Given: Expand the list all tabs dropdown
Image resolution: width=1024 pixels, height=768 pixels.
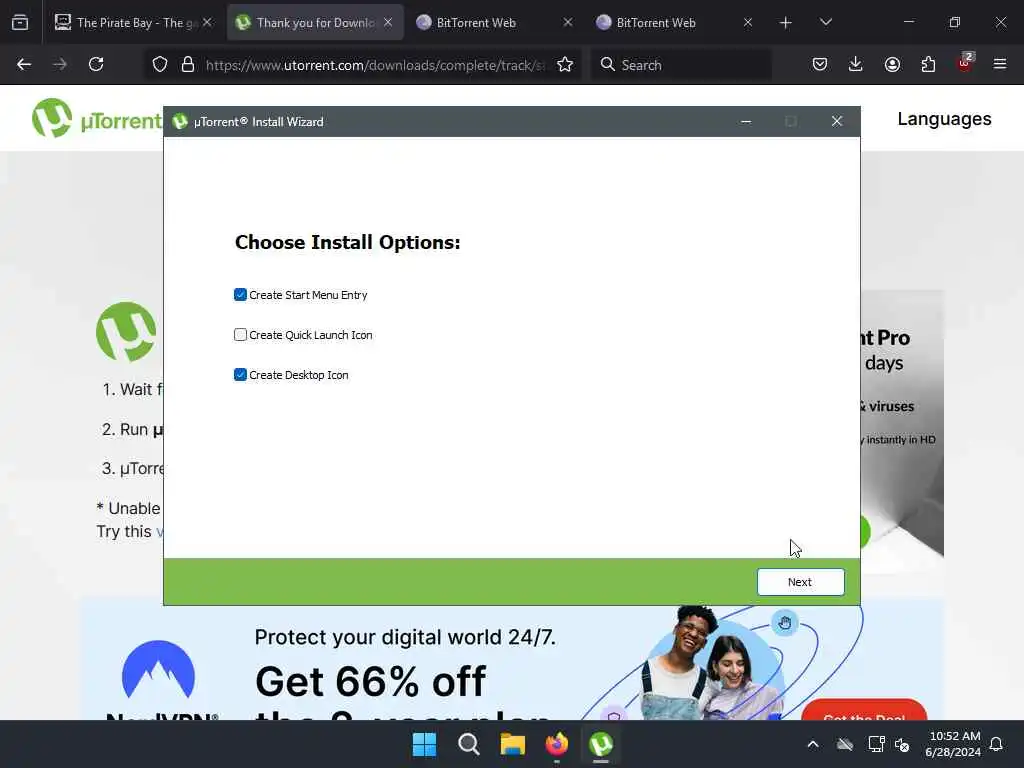Looking at the screenshot, I should (825, 23).
